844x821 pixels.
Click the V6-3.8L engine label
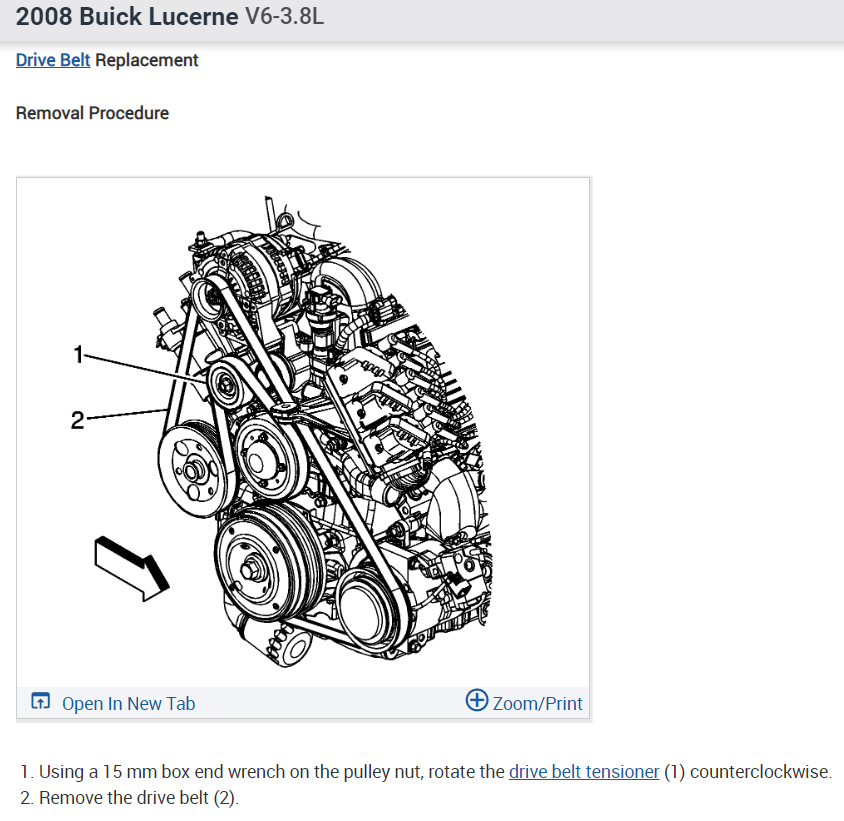tap(285, 16)
